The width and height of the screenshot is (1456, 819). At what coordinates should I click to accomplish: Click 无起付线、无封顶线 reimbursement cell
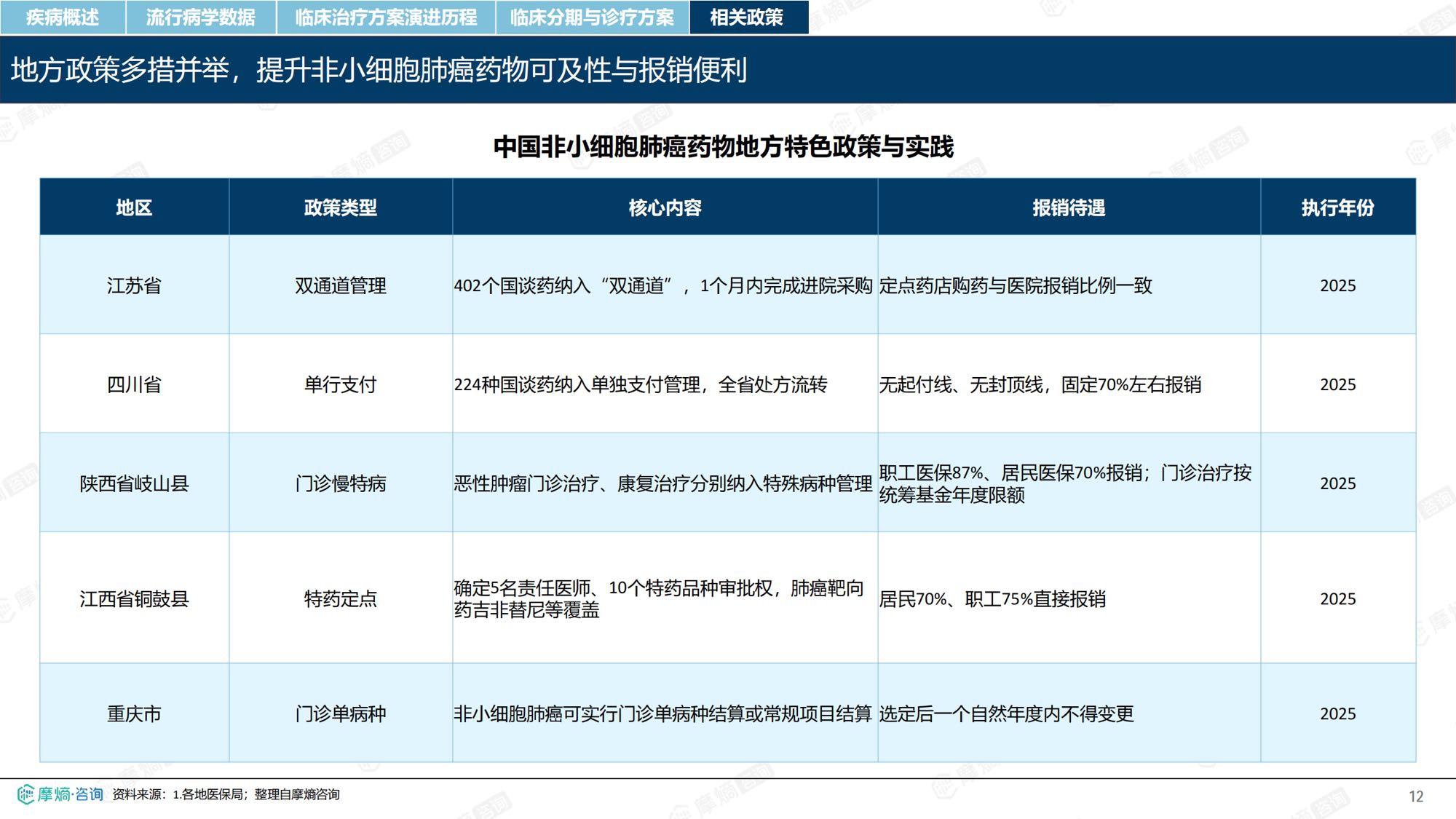point(1069,384)
